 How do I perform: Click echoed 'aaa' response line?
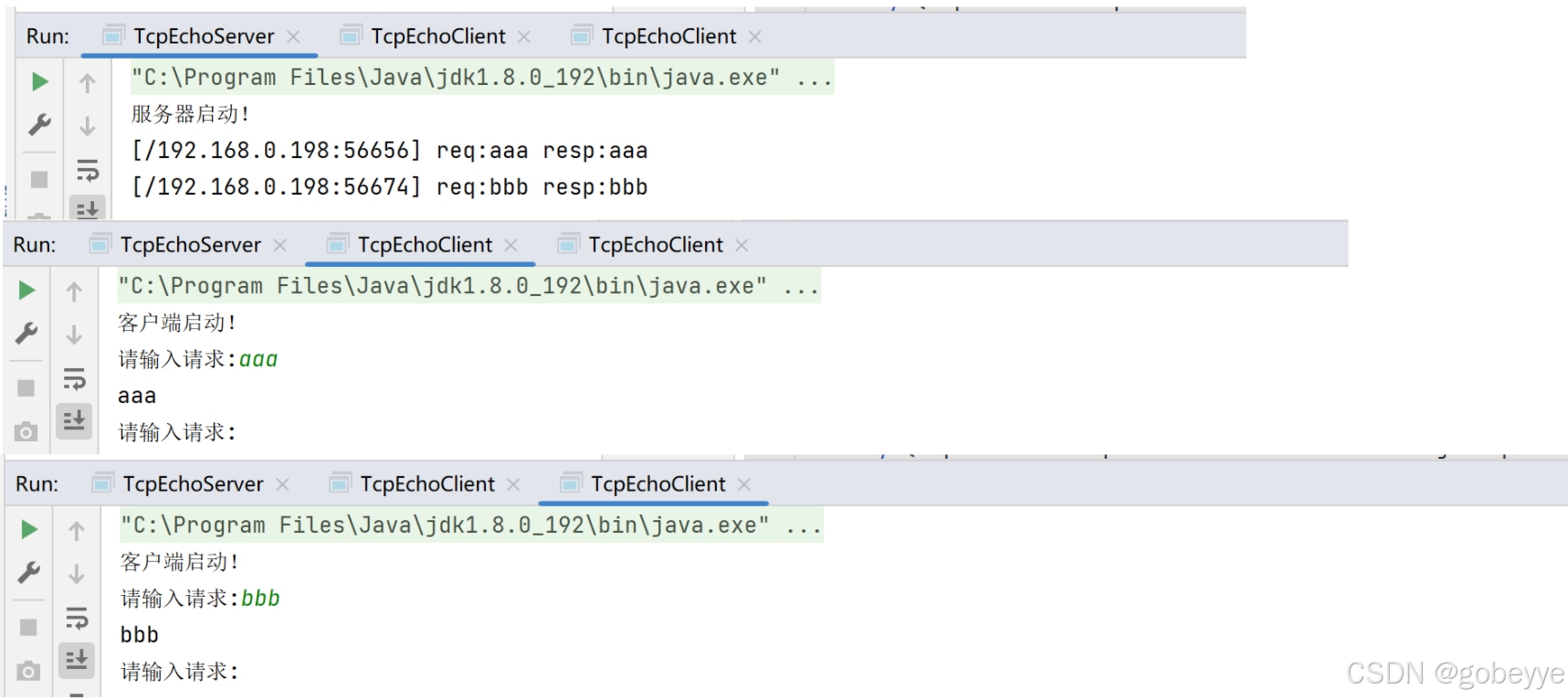click(137, 396)
